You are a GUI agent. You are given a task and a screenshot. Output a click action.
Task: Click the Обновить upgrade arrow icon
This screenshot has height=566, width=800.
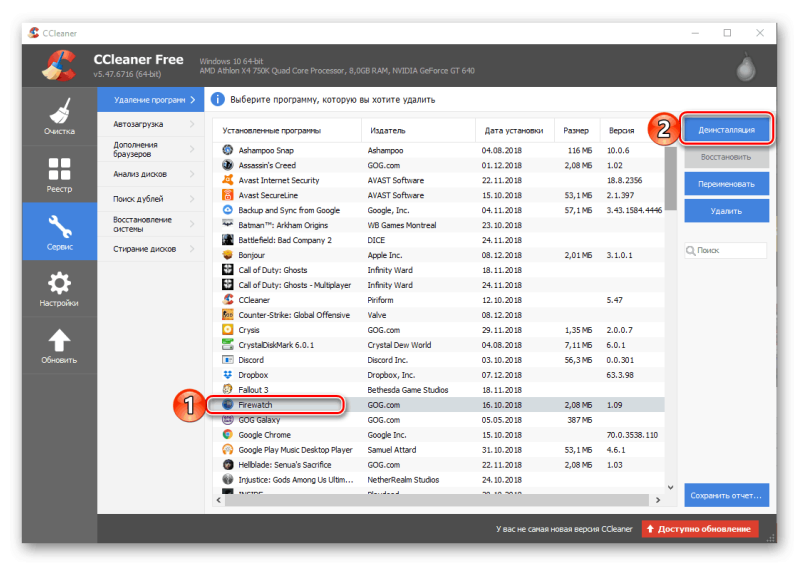click(x=59, y=340)
